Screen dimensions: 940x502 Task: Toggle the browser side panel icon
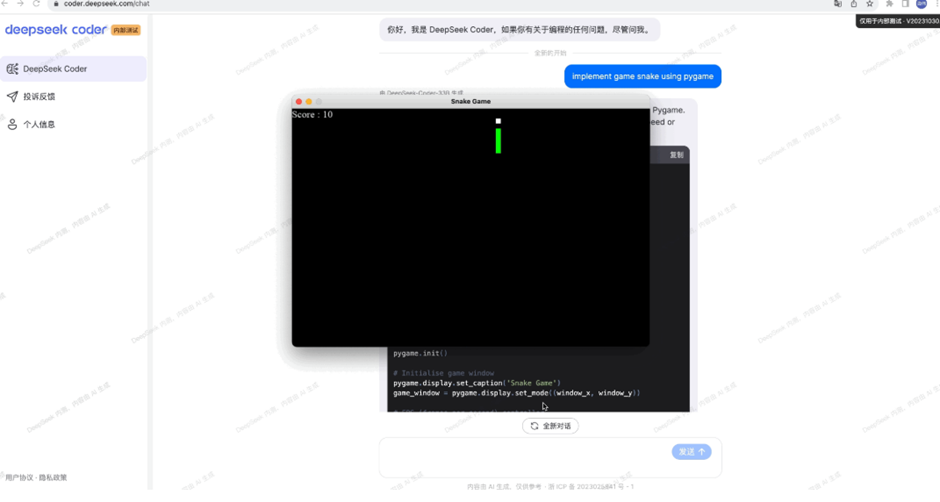pos(905,4)
